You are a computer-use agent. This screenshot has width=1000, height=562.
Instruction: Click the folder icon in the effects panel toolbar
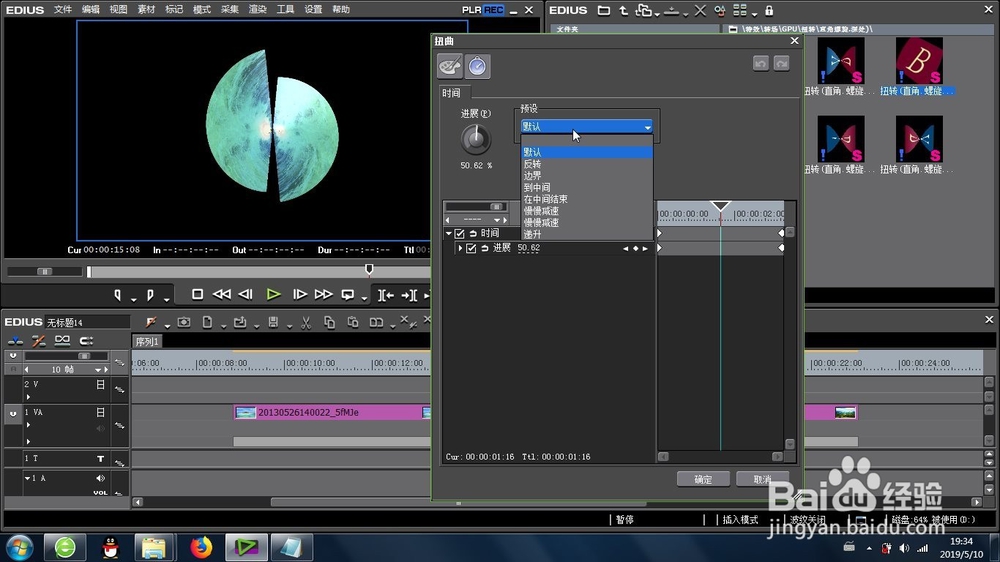click(603, 10)
